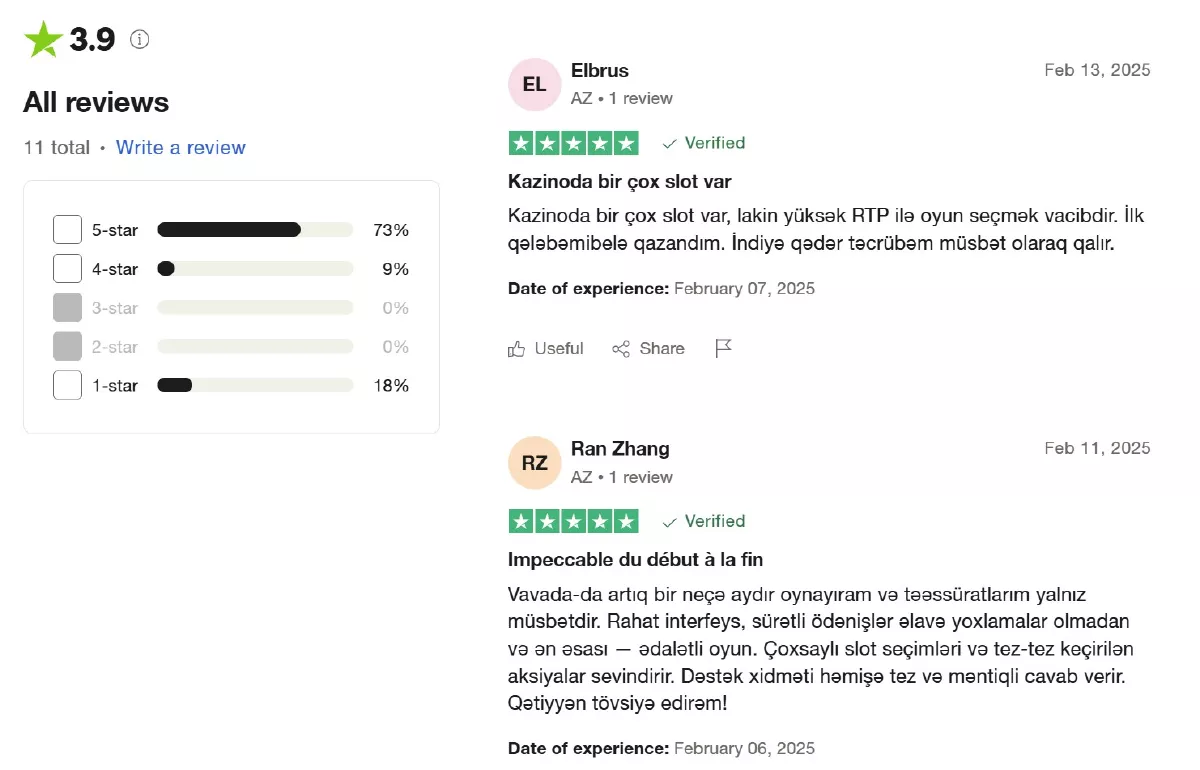Click the green rating star icon
1200x770 pixels.
[x=43, y=40]
